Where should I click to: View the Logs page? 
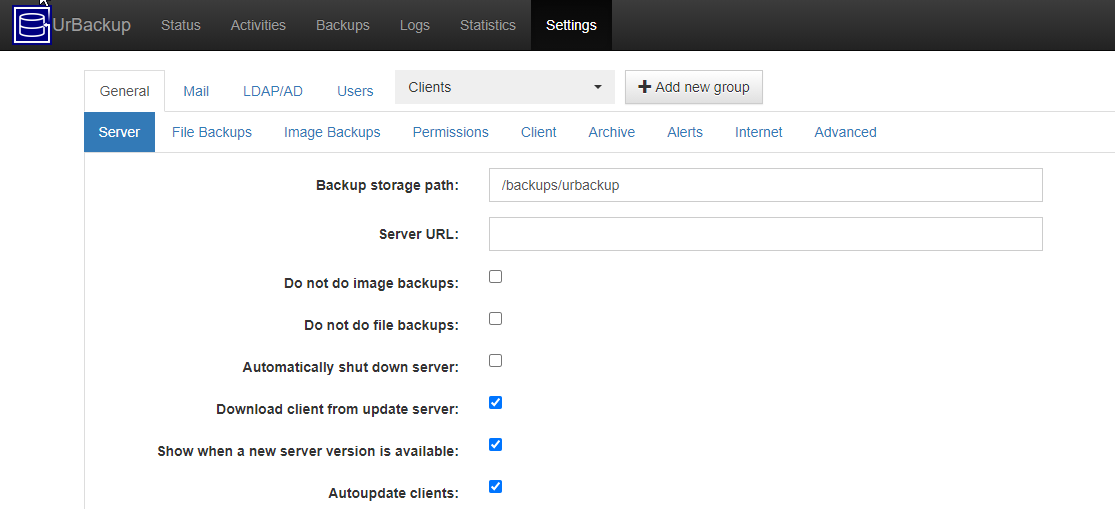tap(415, 26)
